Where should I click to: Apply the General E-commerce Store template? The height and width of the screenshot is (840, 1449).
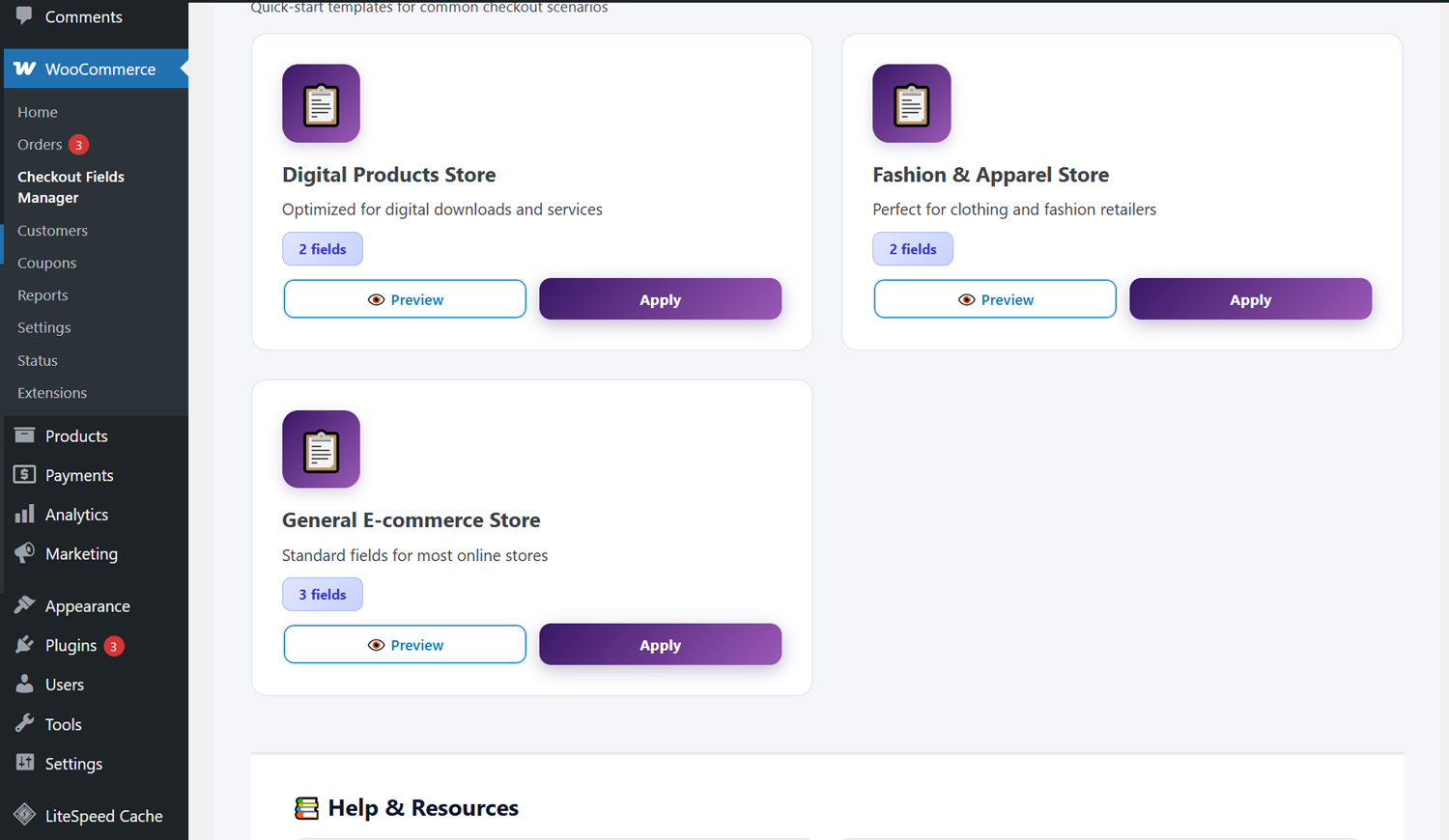[x=660, y=644]
